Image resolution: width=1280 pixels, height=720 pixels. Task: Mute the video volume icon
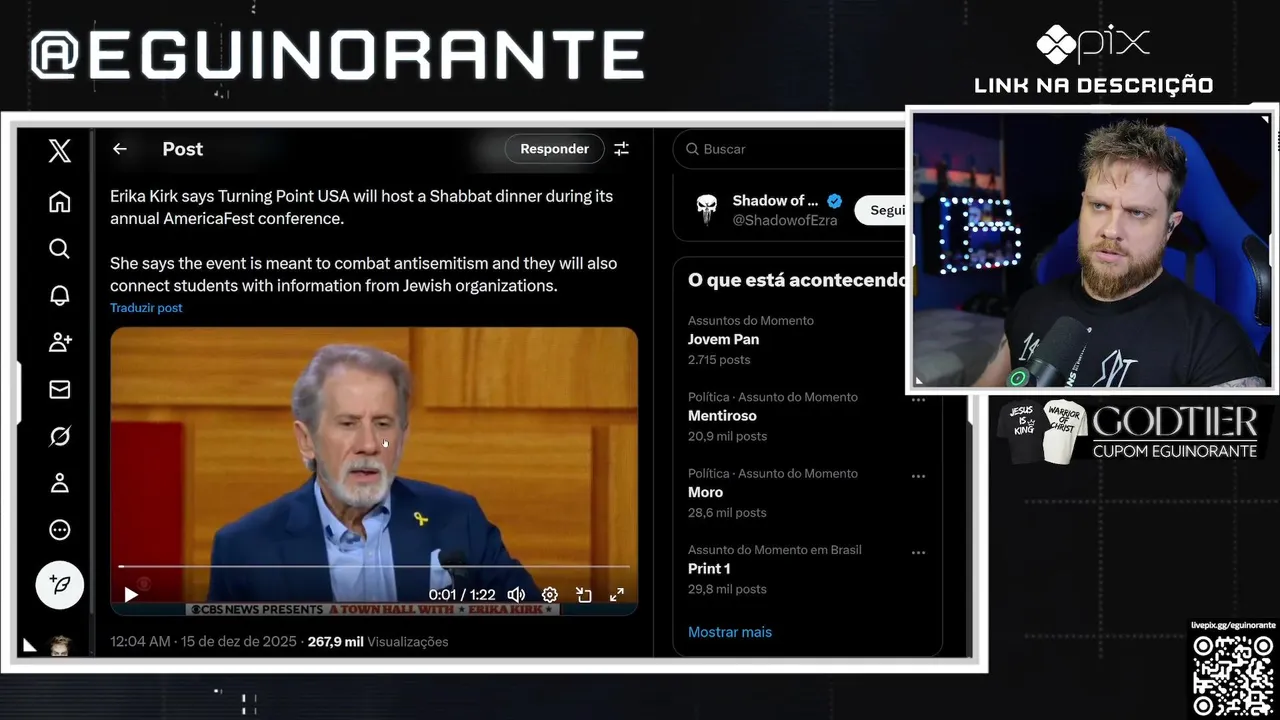tap(516, 595)
